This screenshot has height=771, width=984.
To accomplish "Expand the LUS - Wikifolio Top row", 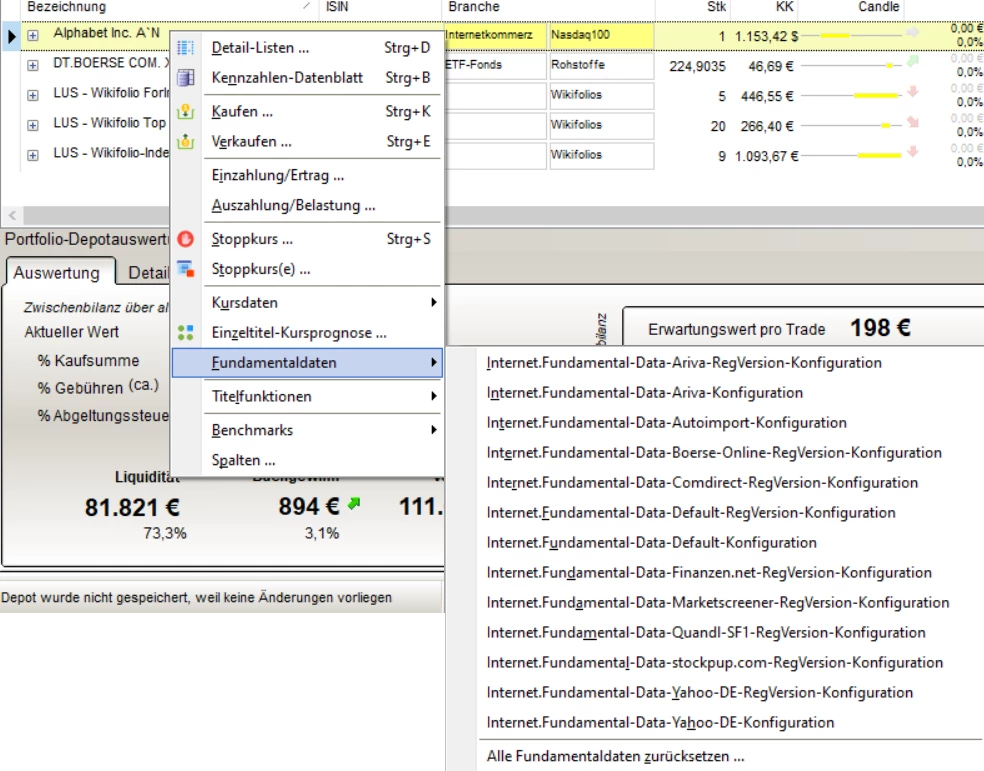I will pyautogui.click(x=33, y=125).
